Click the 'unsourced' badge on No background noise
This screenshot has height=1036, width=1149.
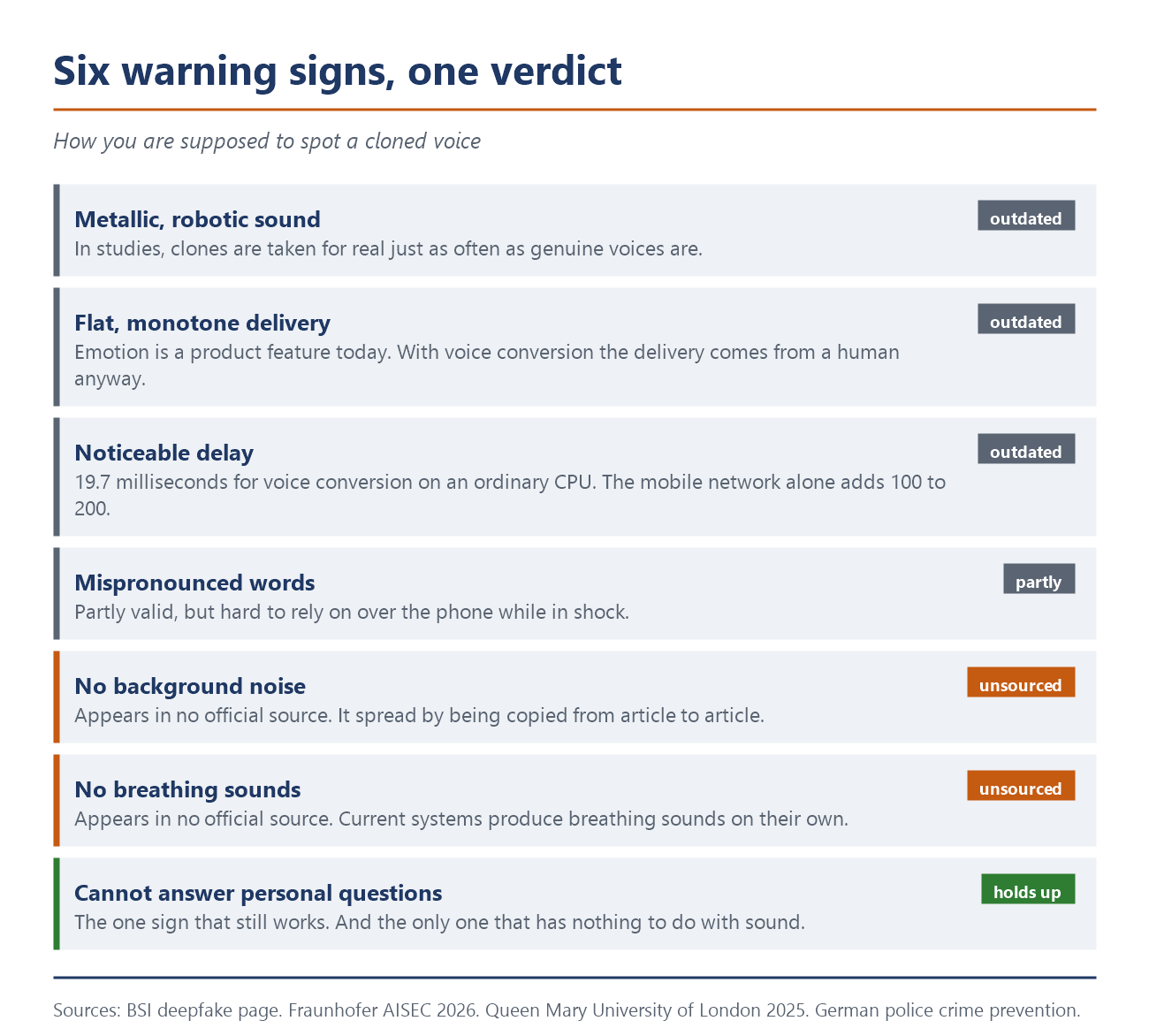click(1021, 682)
